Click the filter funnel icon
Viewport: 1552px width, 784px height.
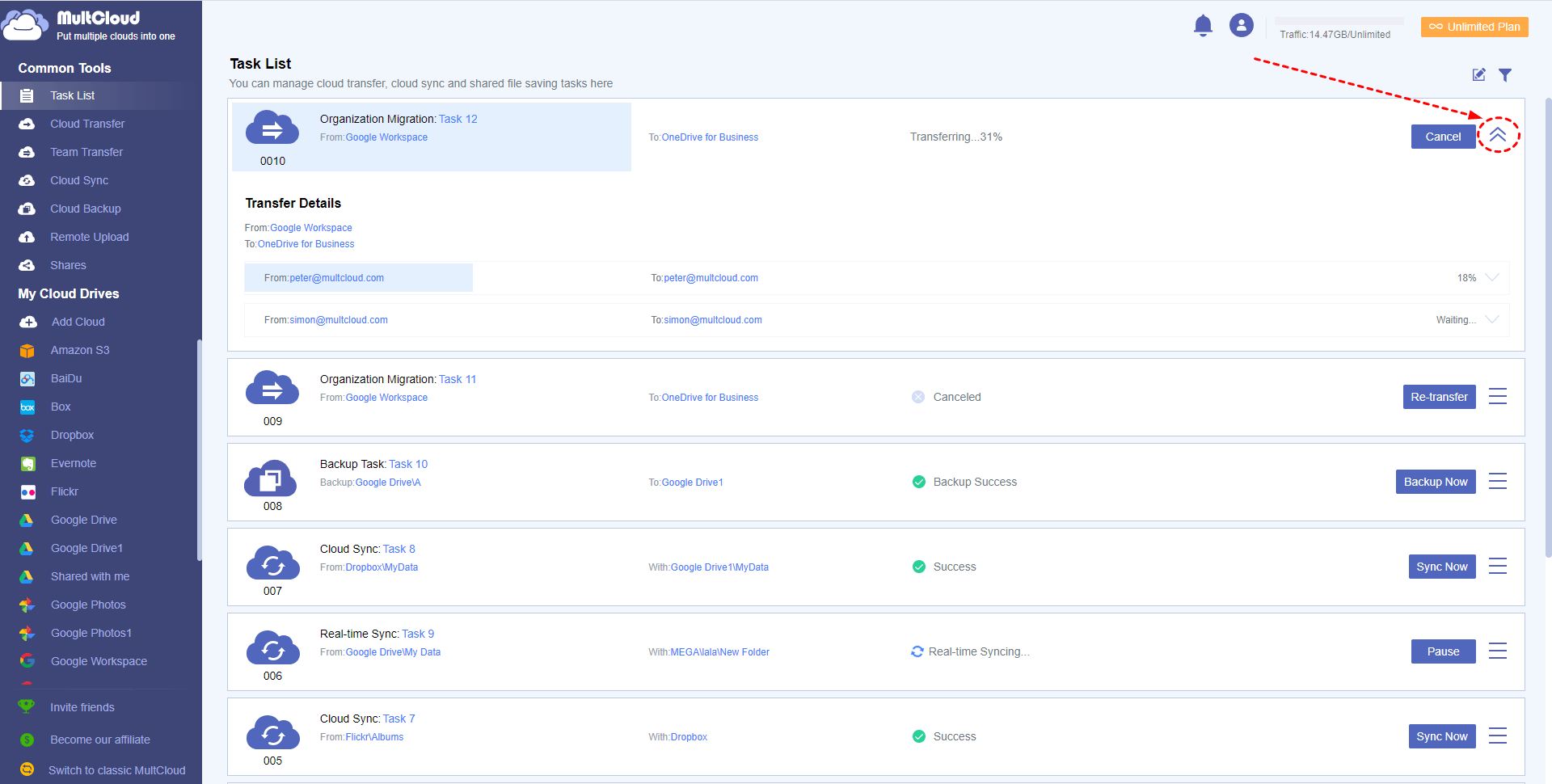(x=1504, y=75)
